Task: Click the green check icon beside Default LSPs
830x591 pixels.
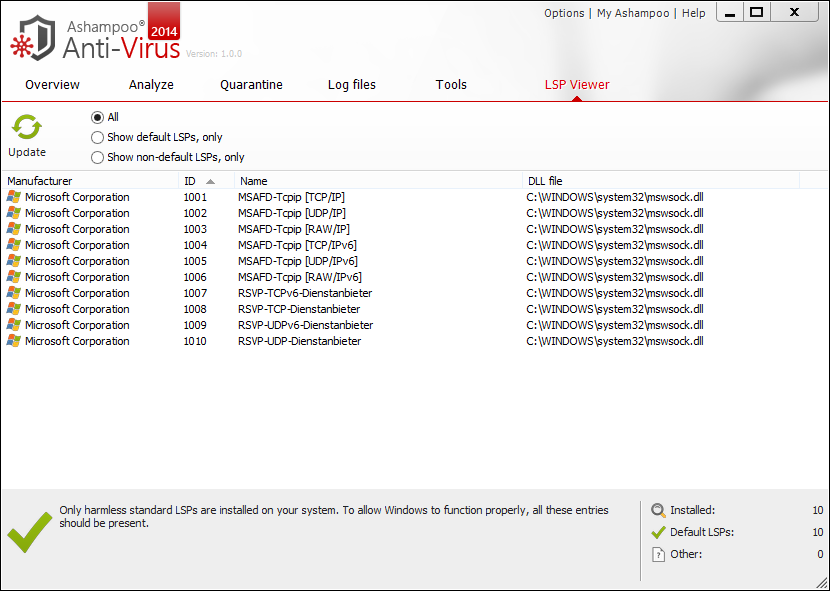Action: (x=658, y=532)
